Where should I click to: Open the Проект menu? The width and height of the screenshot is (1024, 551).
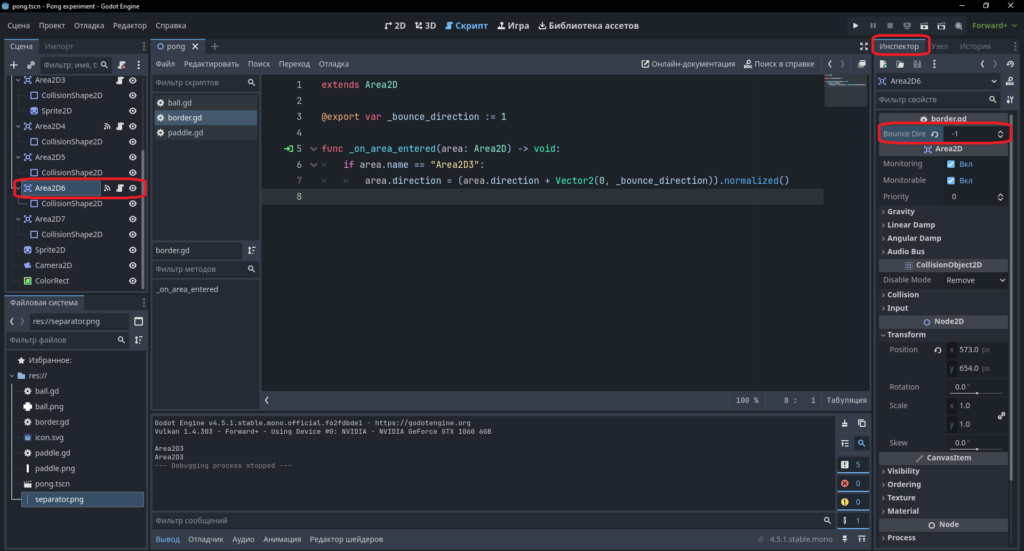[x=52, y=25]
